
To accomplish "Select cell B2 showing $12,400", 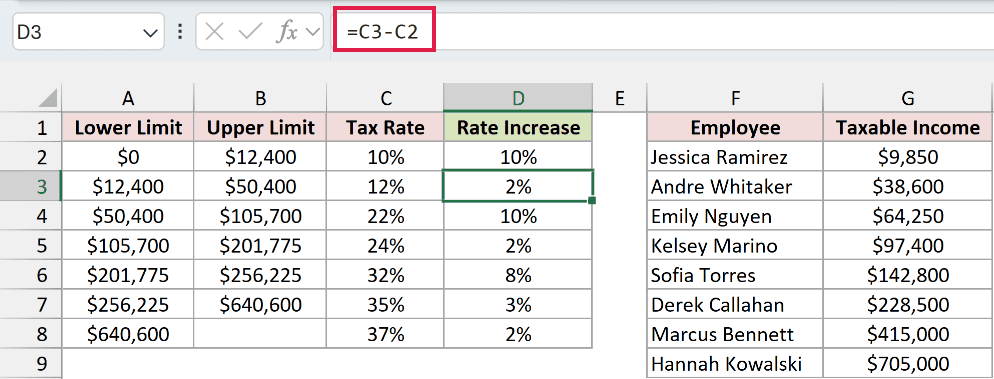I will (x=261, y=157).
